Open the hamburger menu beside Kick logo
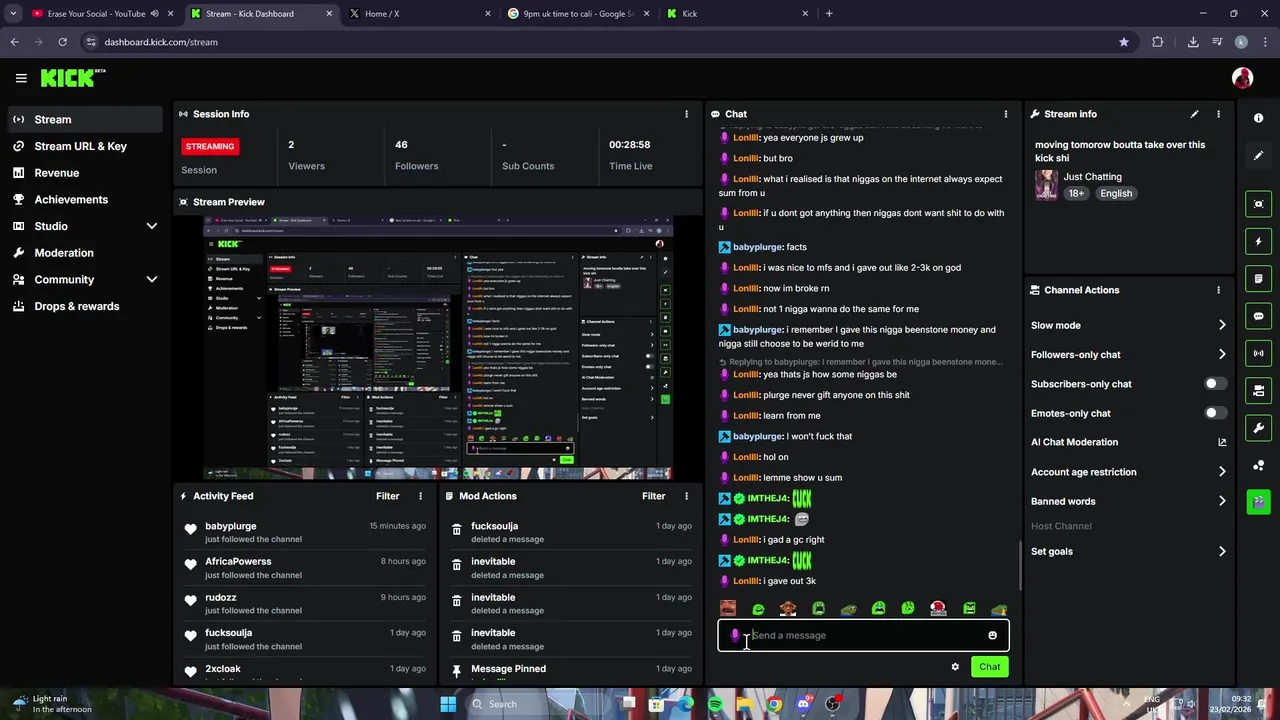 [21, 78]
